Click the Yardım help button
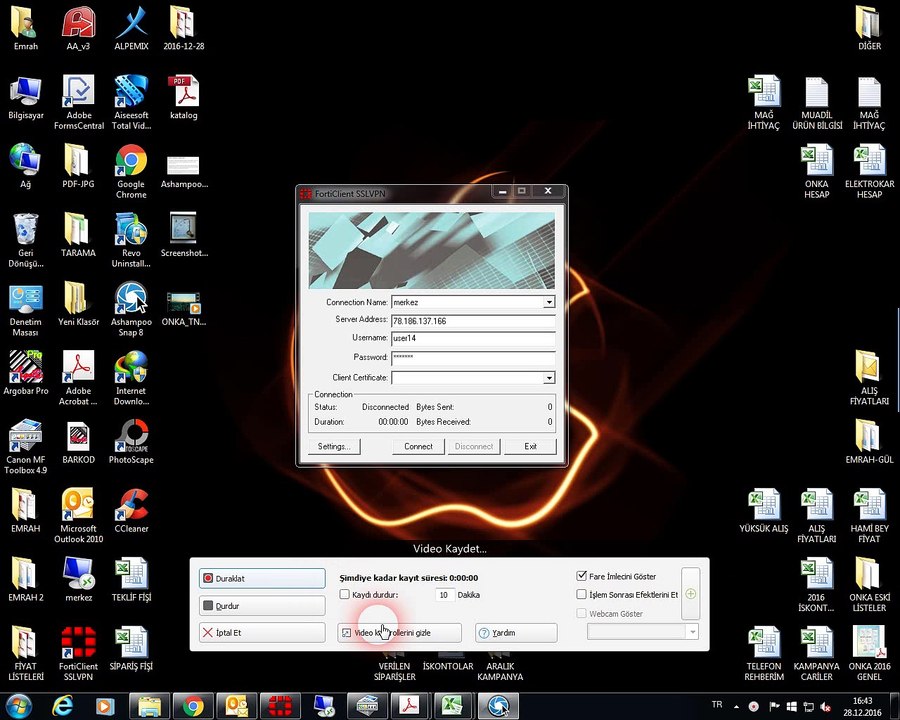Screen dimensions: 900x720 pos(516,633)
